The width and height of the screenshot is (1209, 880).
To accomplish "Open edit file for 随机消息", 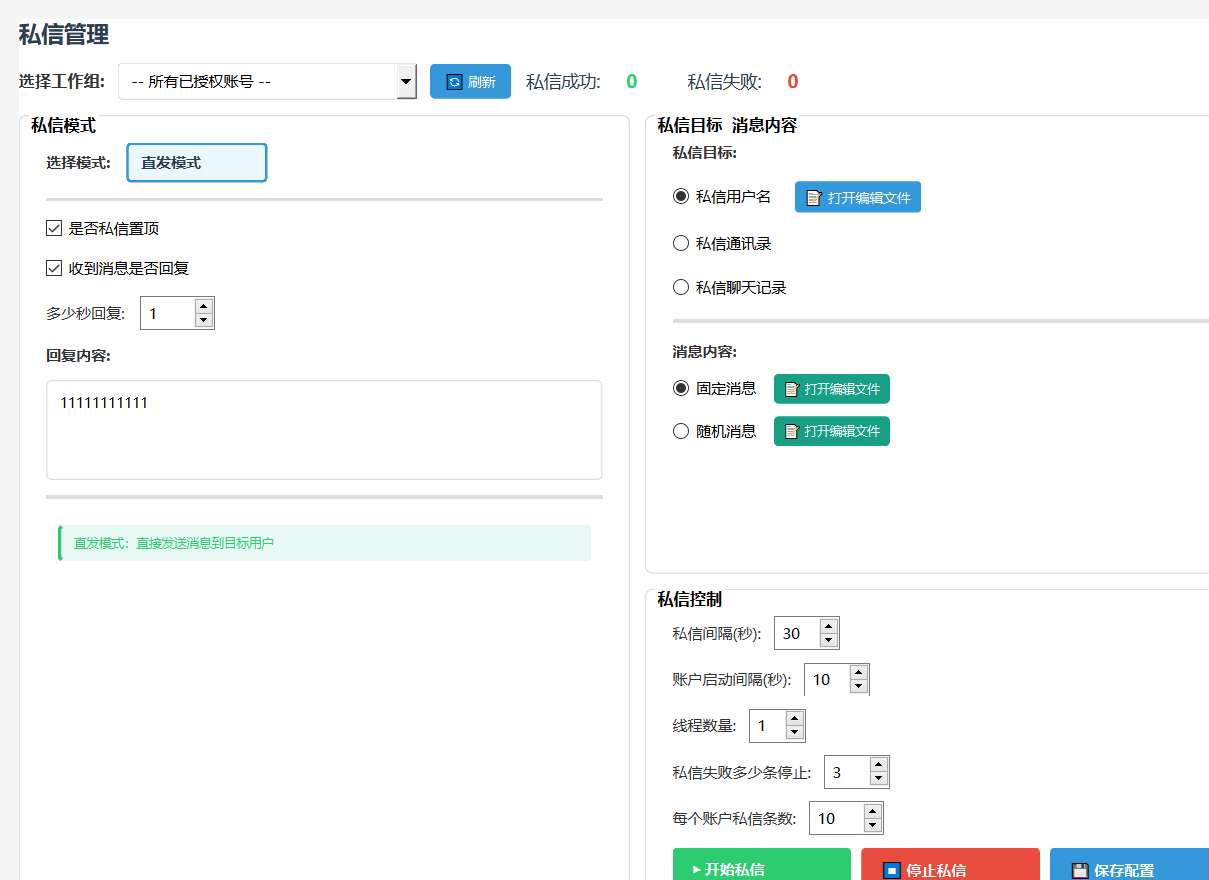I will (831, 431).
